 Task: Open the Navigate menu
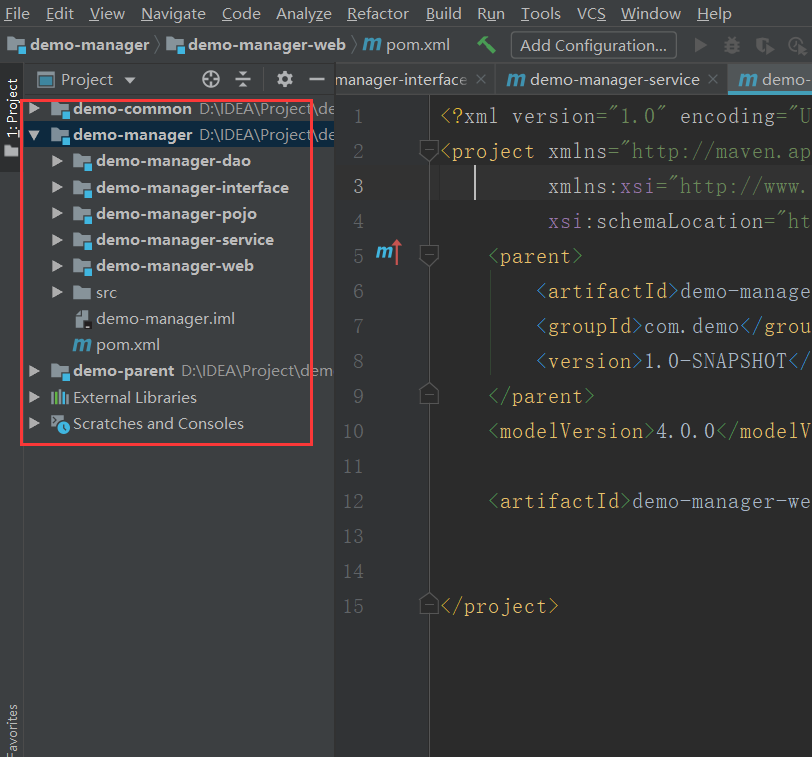point(173,13)
